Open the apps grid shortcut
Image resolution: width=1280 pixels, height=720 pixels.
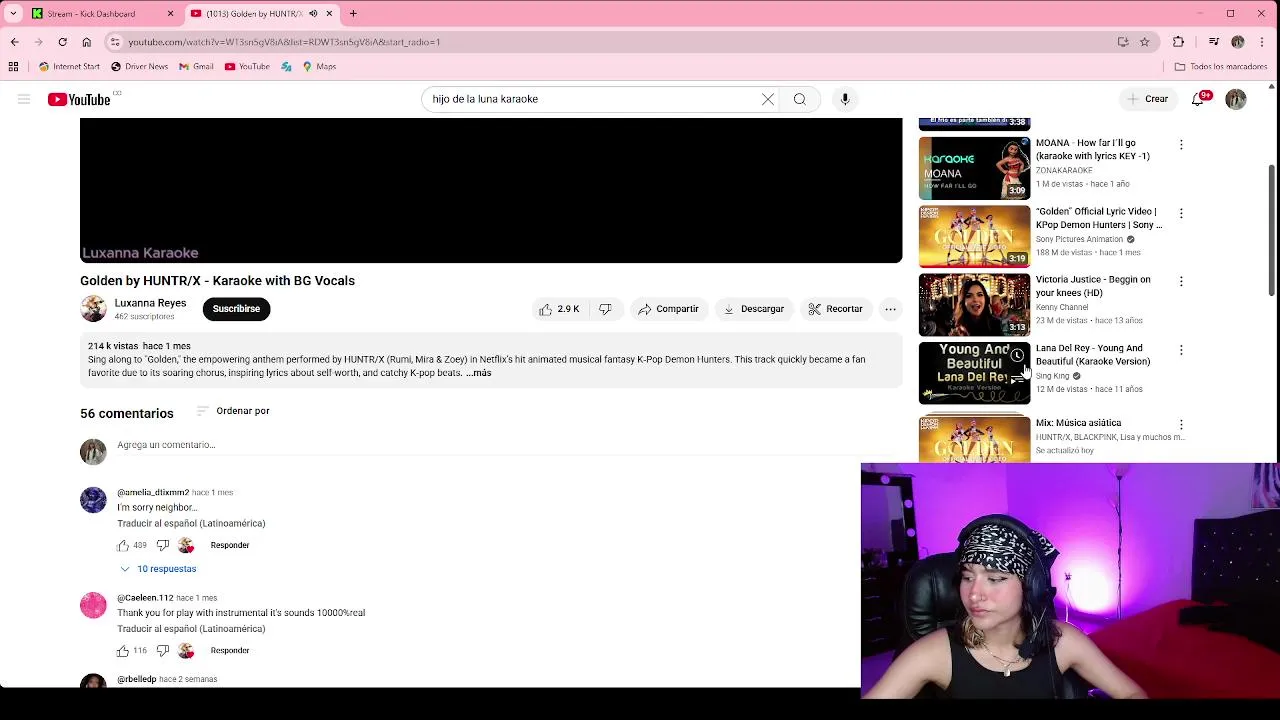(13, 67)
